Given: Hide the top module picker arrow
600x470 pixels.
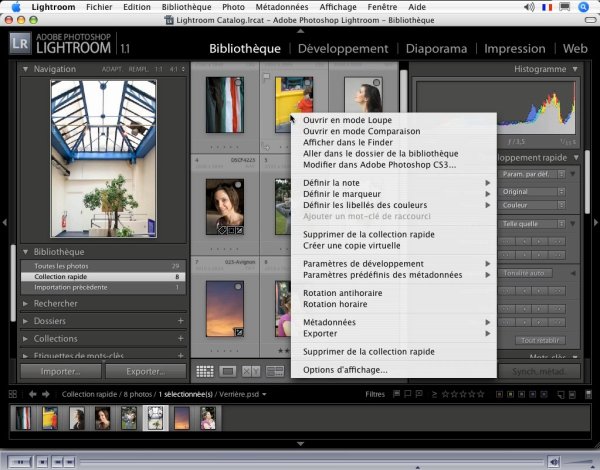Looking at the screenshot, I should (300, 31).
